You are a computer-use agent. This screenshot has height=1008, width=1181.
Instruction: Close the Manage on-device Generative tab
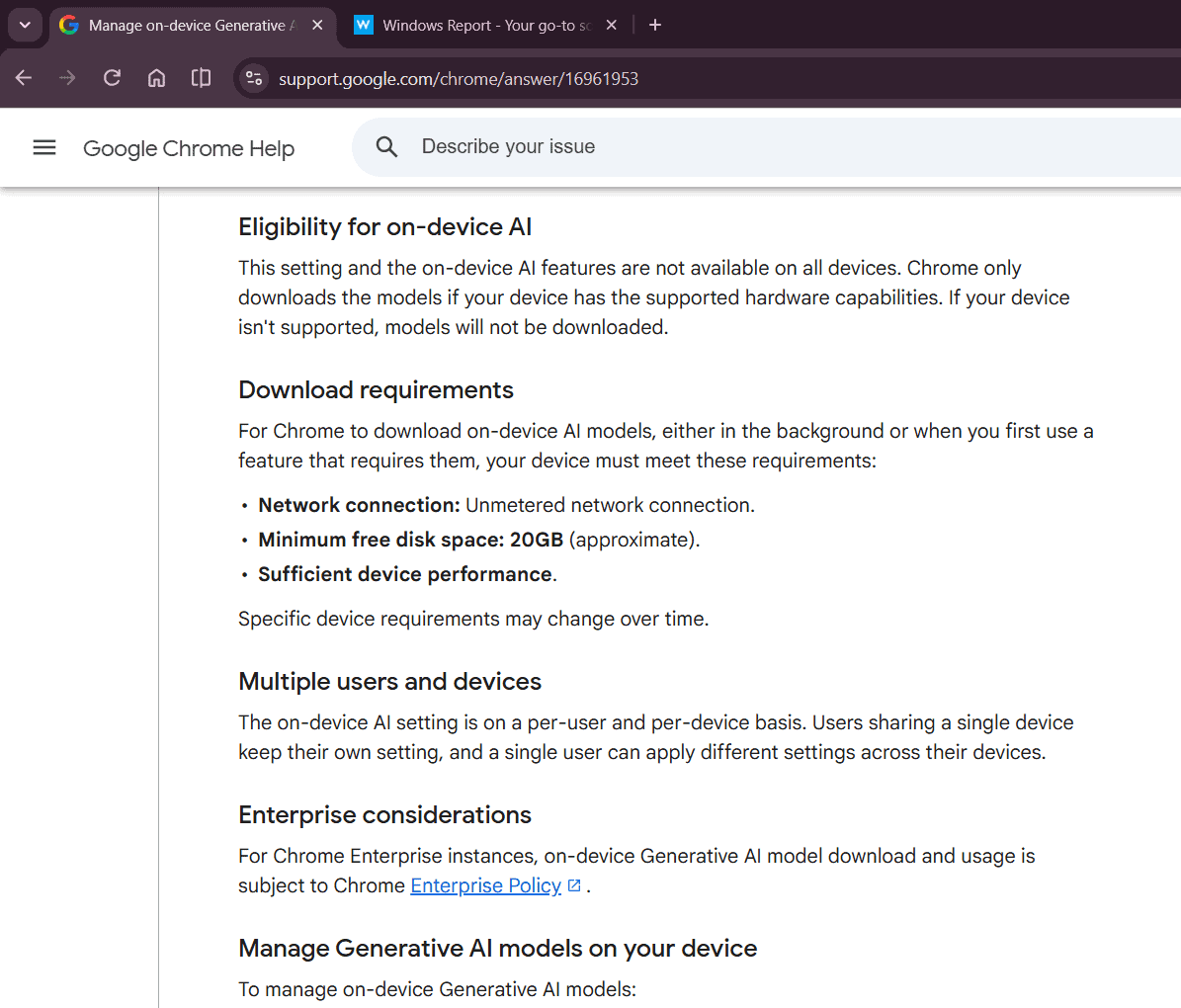tap(318, 25)
